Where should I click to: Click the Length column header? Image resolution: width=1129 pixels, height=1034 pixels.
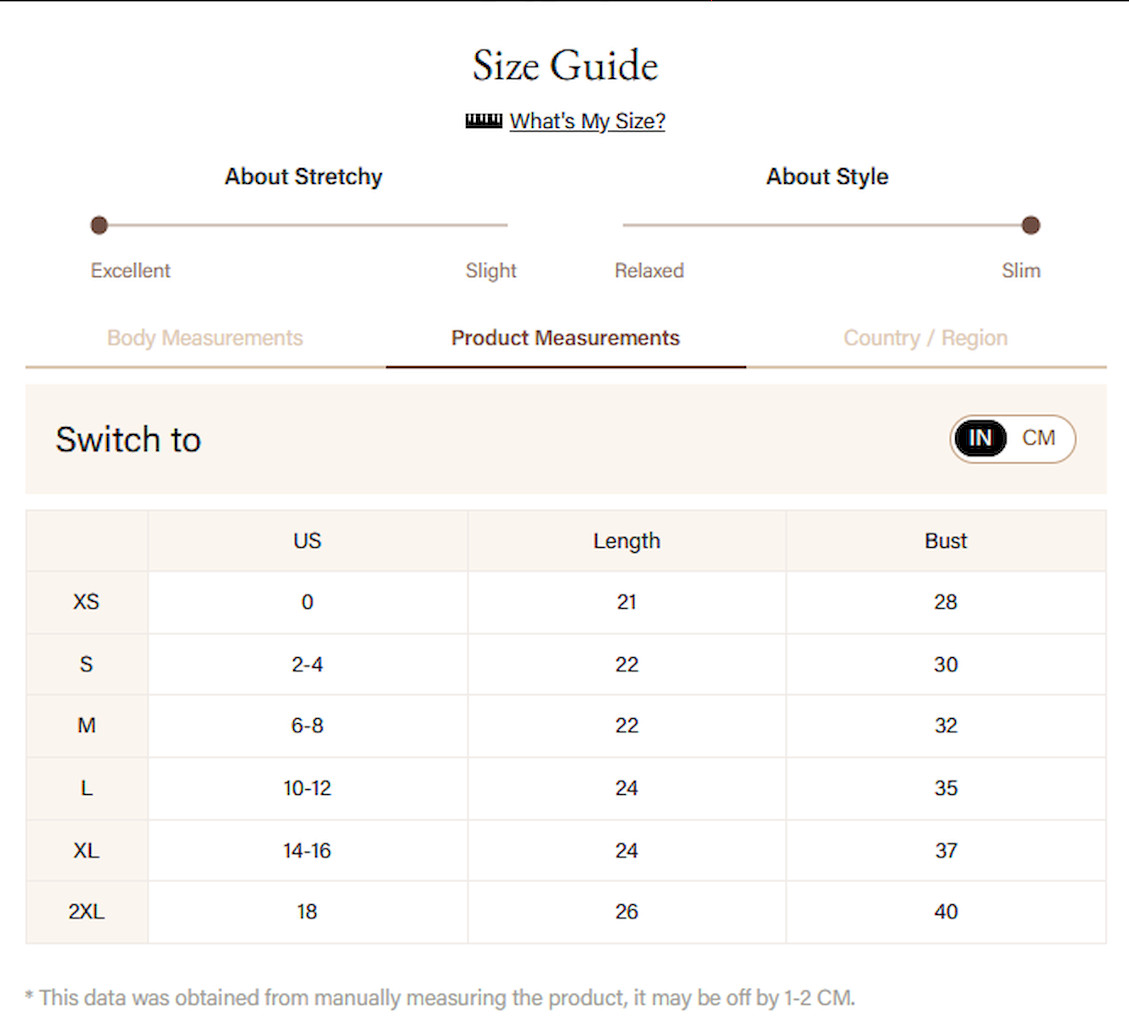[626, 541]
